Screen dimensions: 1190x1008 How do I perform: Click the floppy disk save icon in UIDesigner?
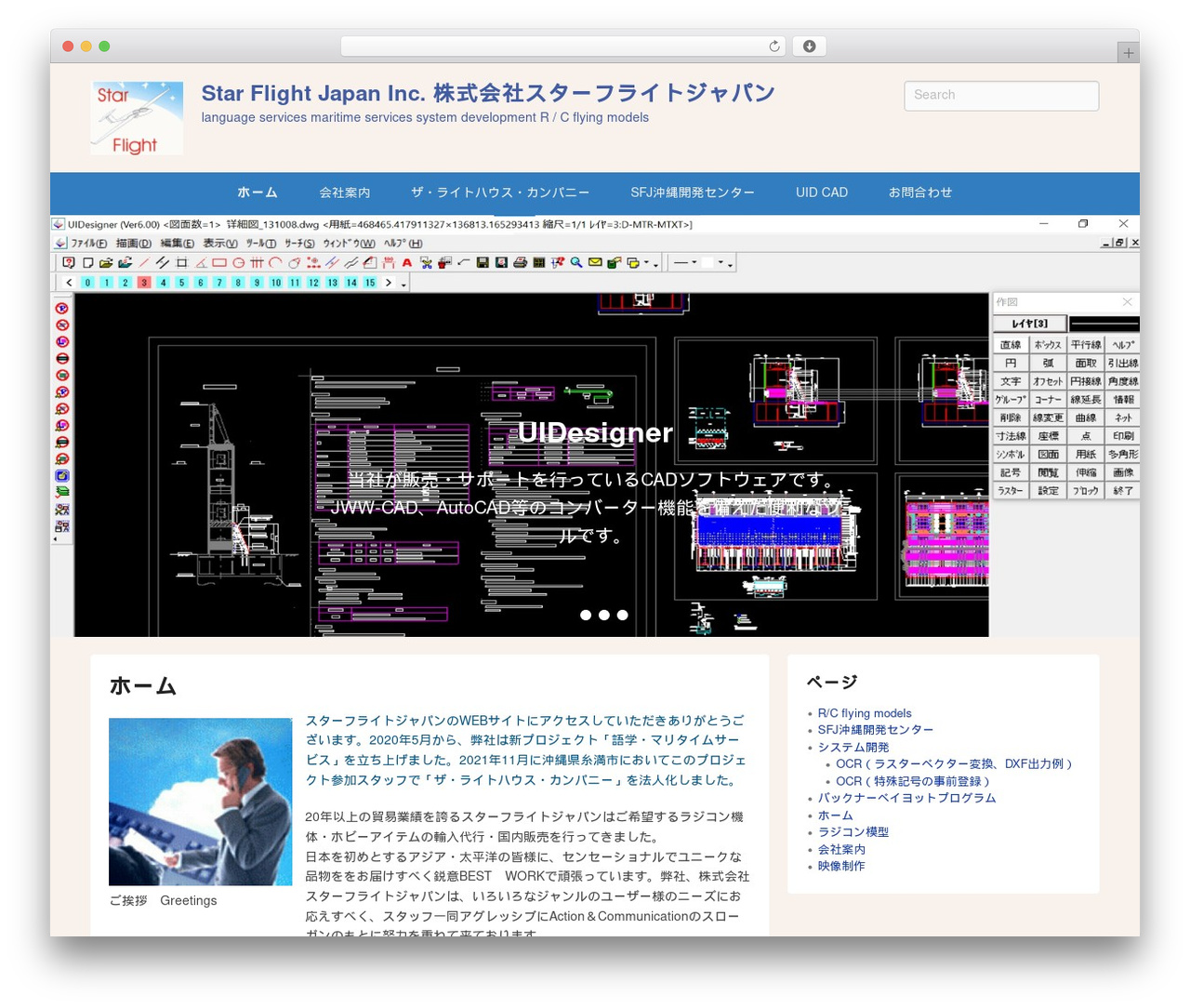click(483, 262)
